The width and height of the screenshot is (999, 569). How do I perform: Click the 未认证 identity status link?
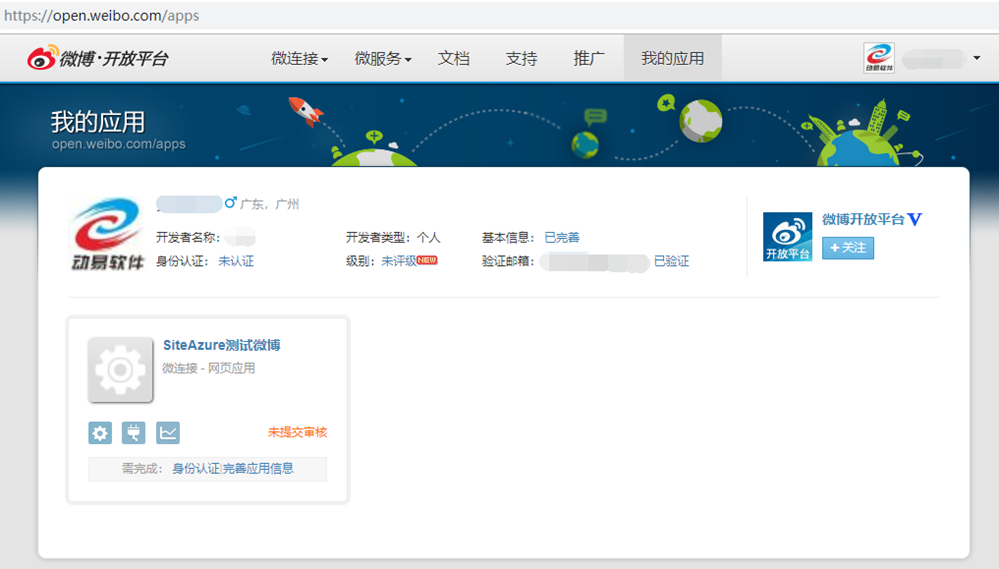(236, 261)
